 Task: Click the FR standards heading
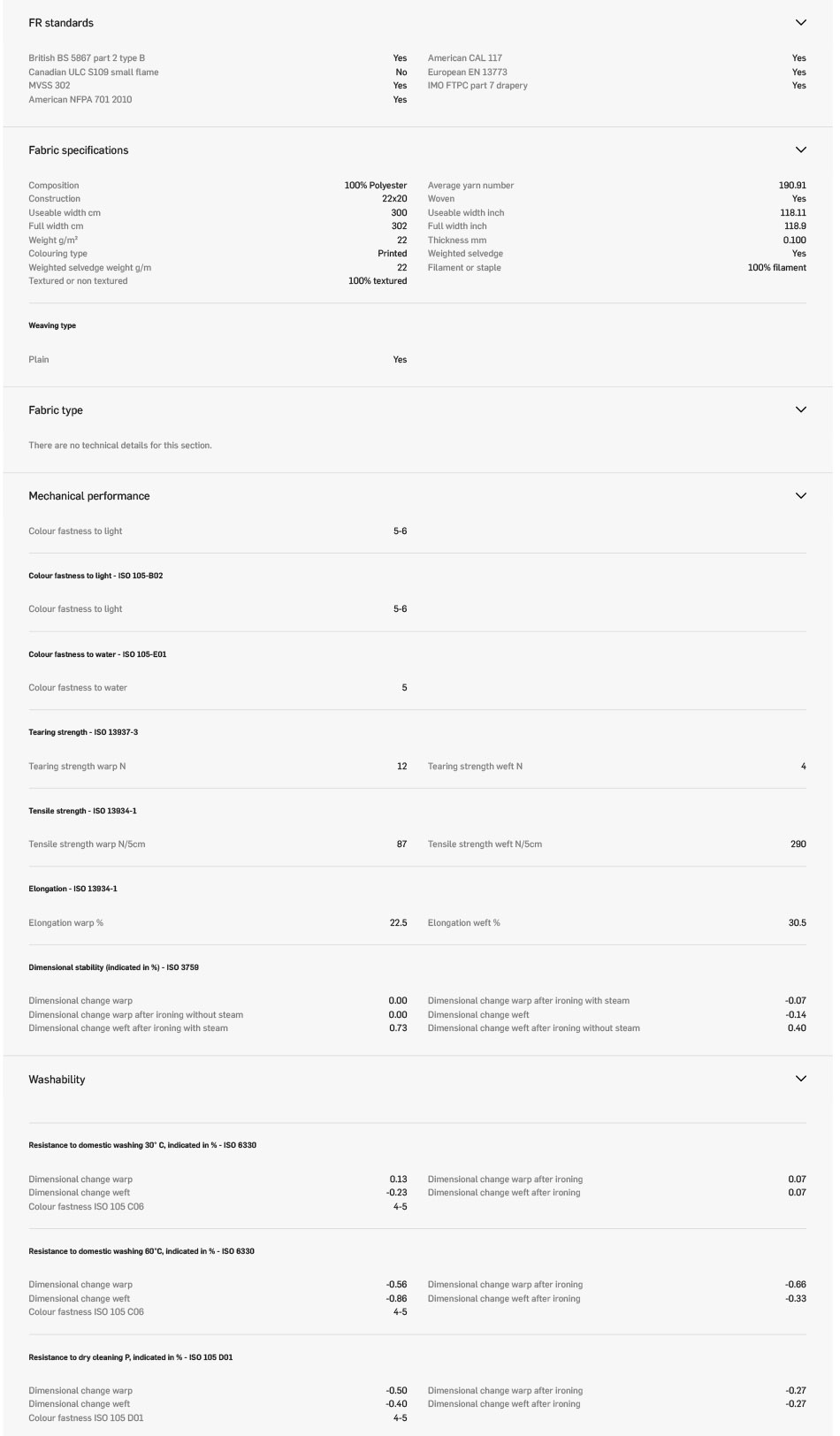(x=61, y=23)
